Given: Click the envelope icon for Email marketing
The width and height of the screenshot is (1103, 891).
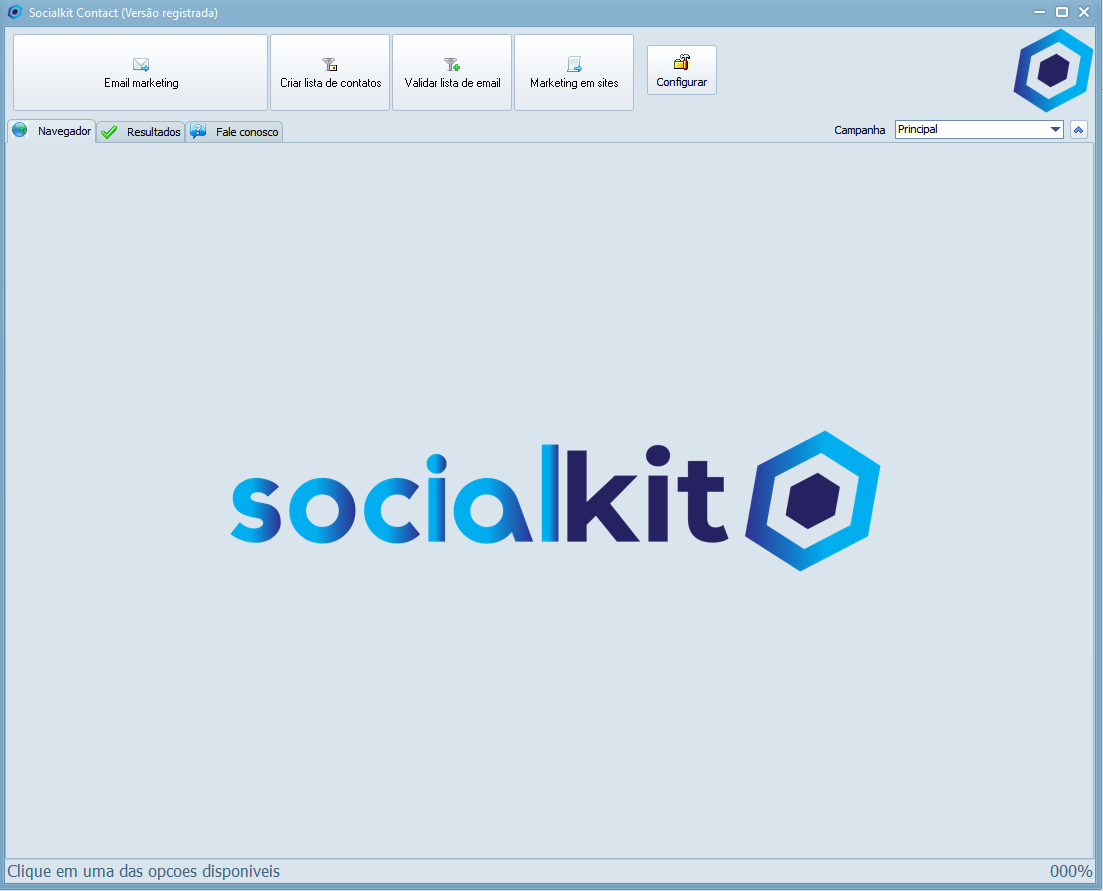Looking at the screenshot, I should pyautogui.click(x=141, y=65).
